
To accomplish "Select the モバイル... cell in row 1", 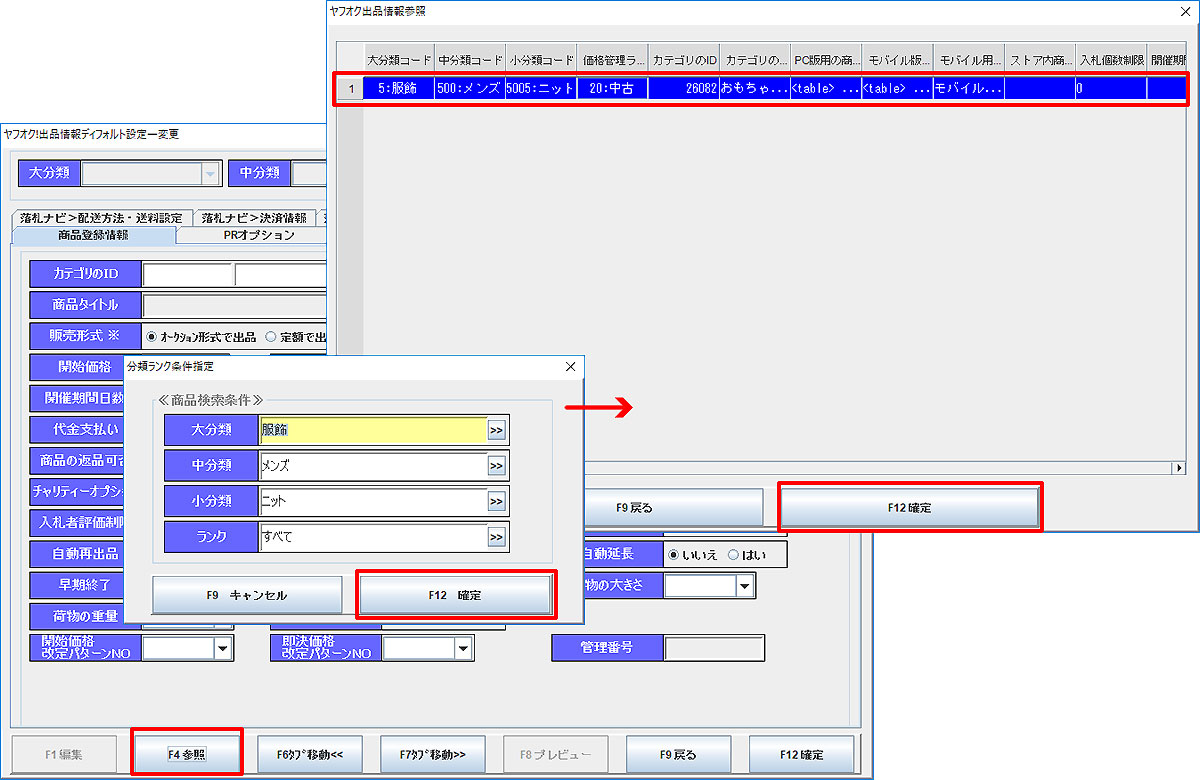I will coord(968,88).
